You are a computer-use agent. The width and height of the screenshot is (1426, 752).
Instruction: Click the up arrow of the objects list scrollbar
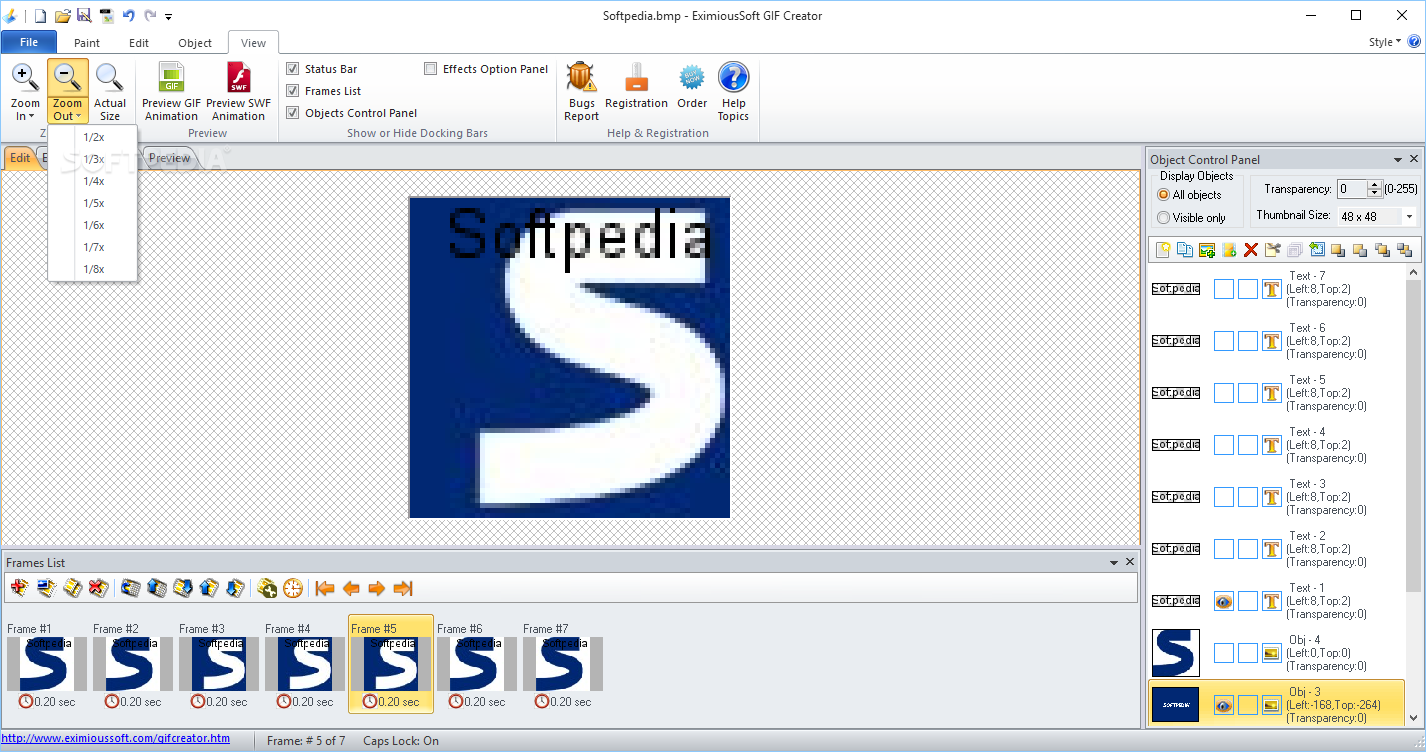(x=1413, y=272)
